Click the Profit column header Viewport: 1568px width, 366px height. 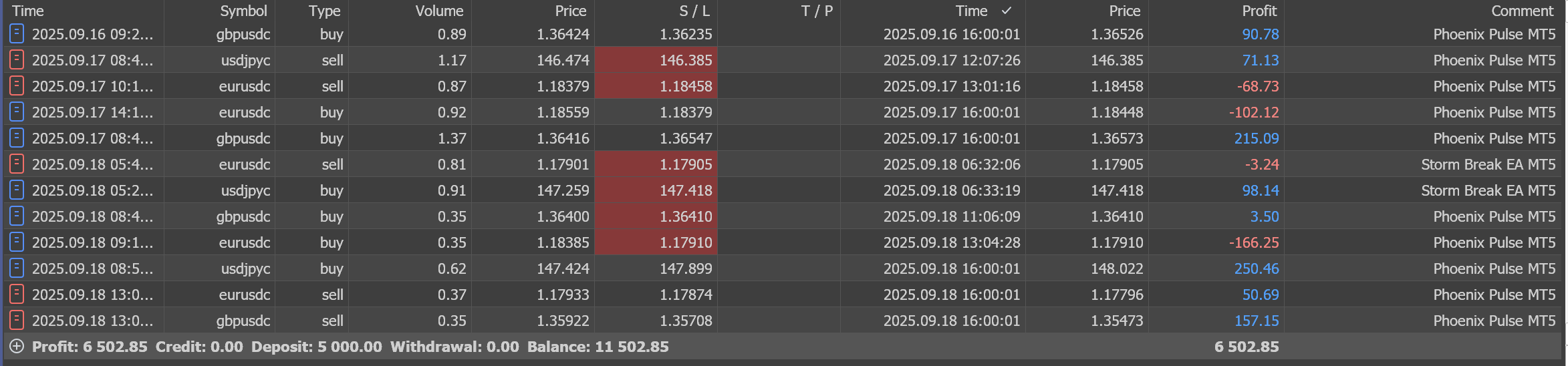coord(1259,11)
